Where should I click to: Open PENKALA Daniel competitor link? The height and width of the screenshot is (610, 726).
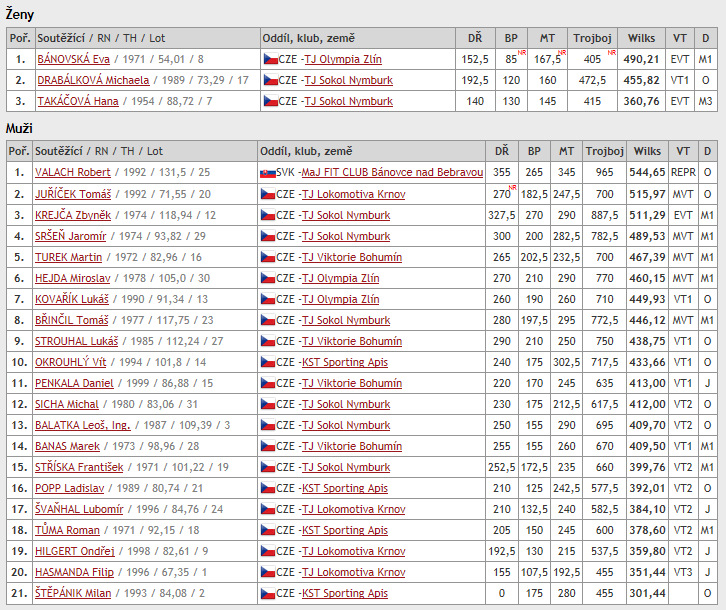point(74,383)
